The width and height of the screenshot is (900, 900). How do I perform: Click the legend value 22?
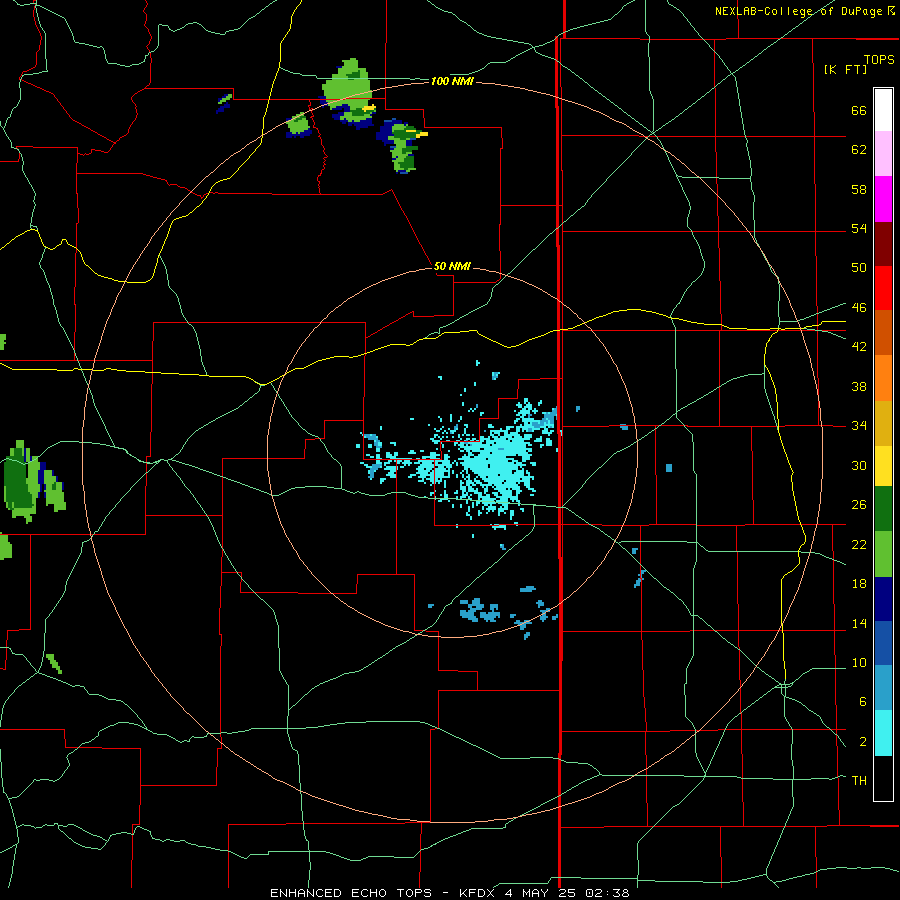point(859,544)
